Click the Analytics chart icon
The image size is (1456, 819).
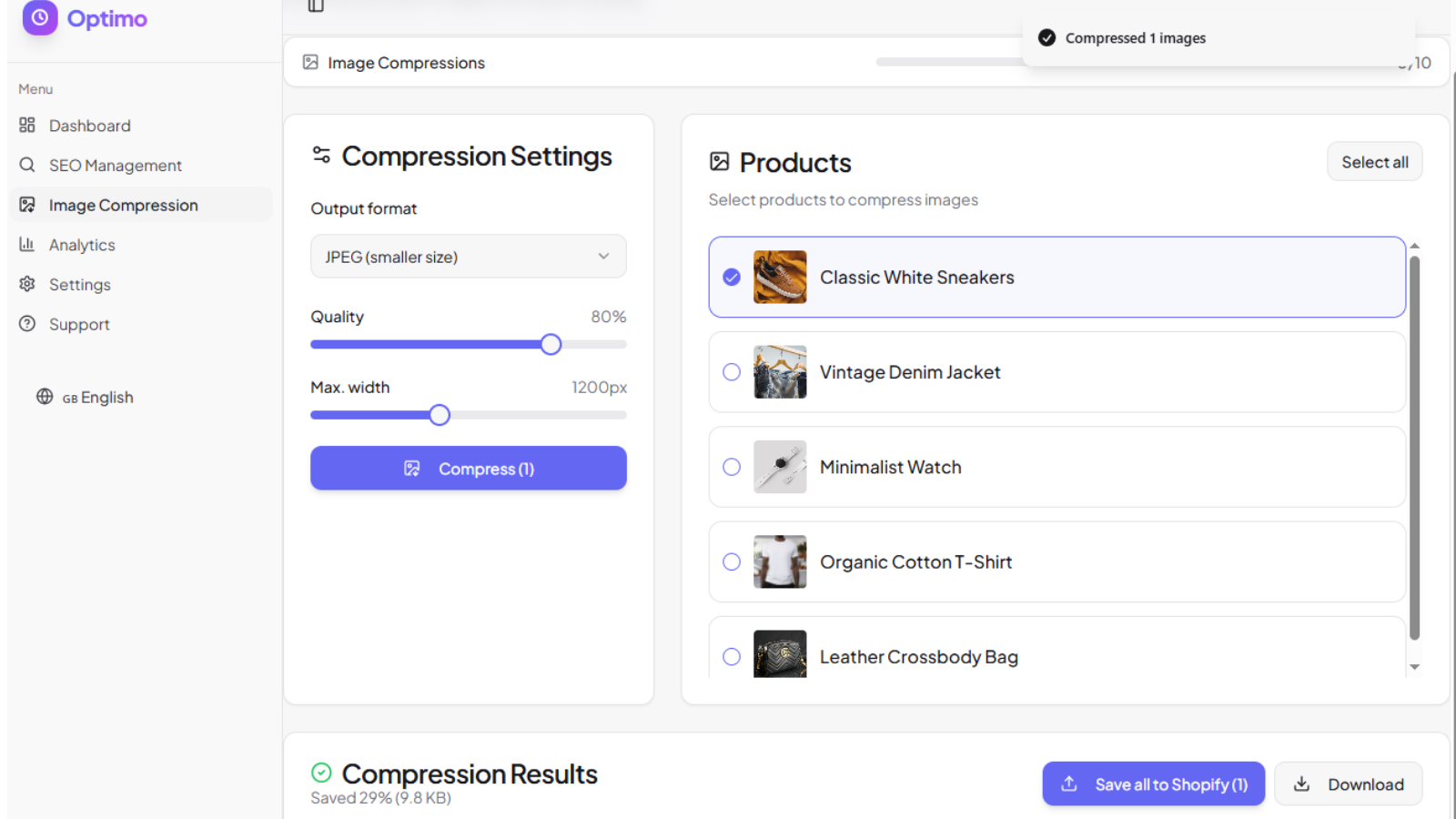pos(27,245)
